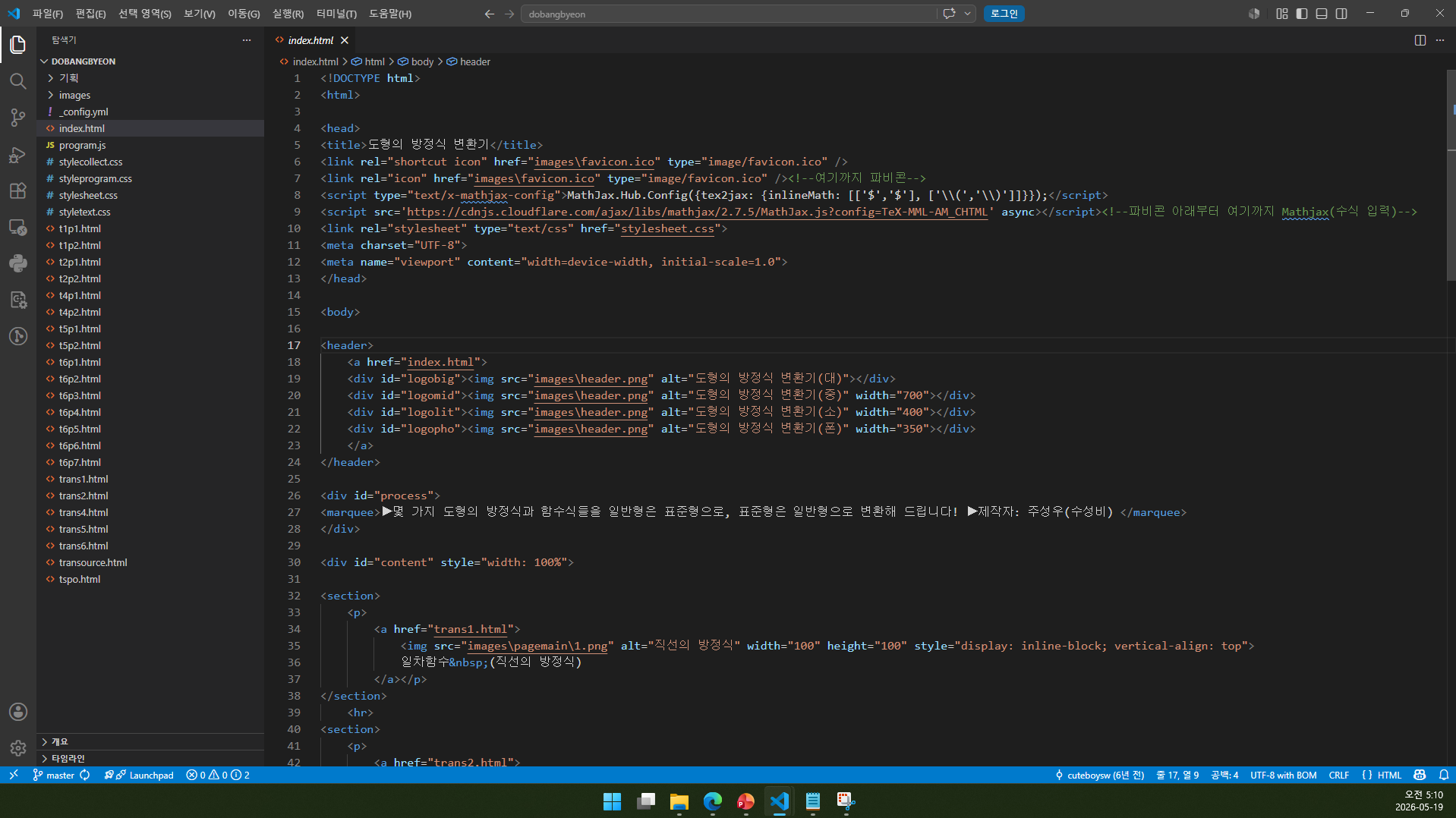Change CRLF end of line sequence

coord(1338,775)
